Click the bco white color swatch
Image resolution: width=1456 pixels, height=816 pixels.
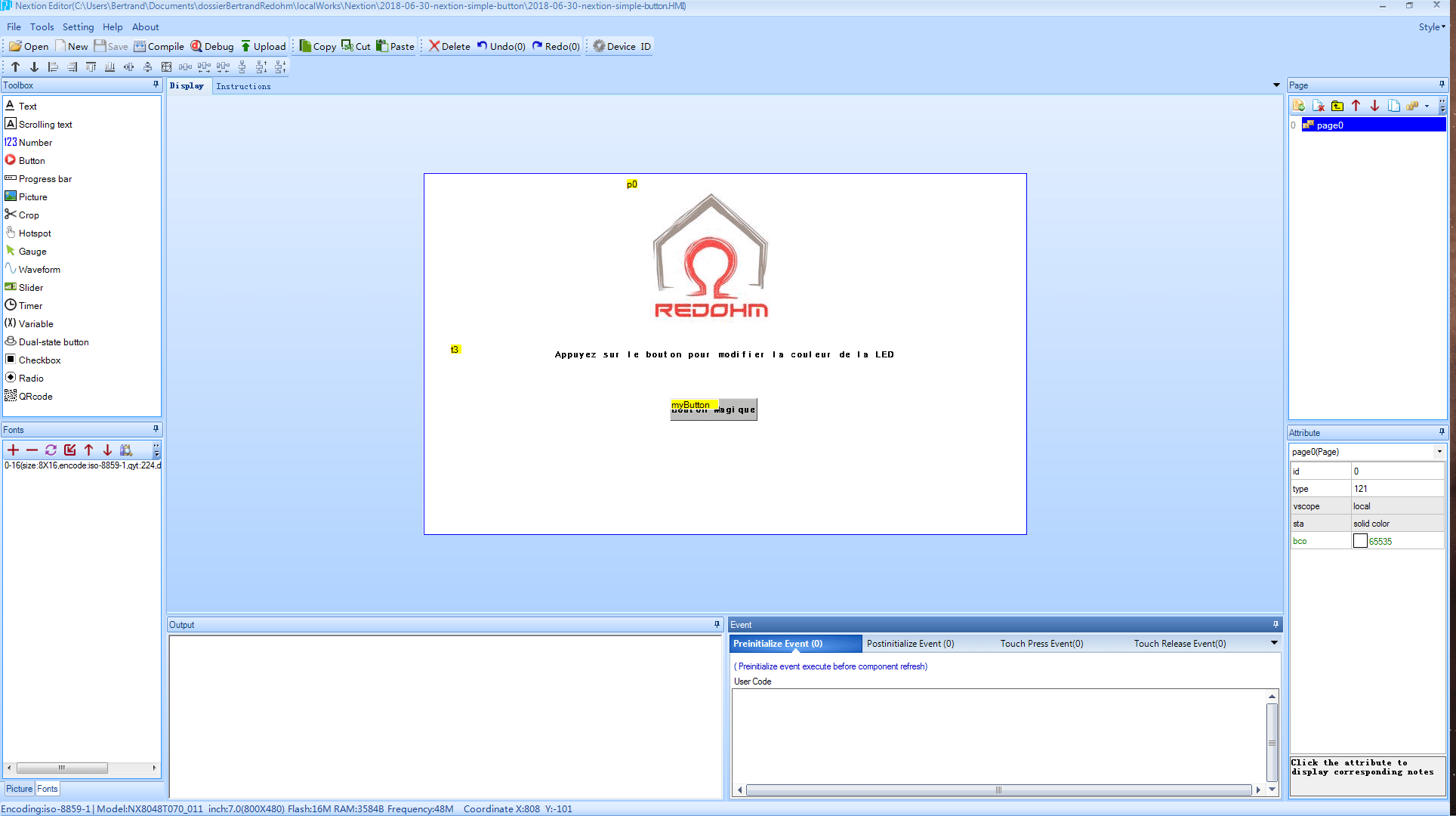(x=1360, y=541)
